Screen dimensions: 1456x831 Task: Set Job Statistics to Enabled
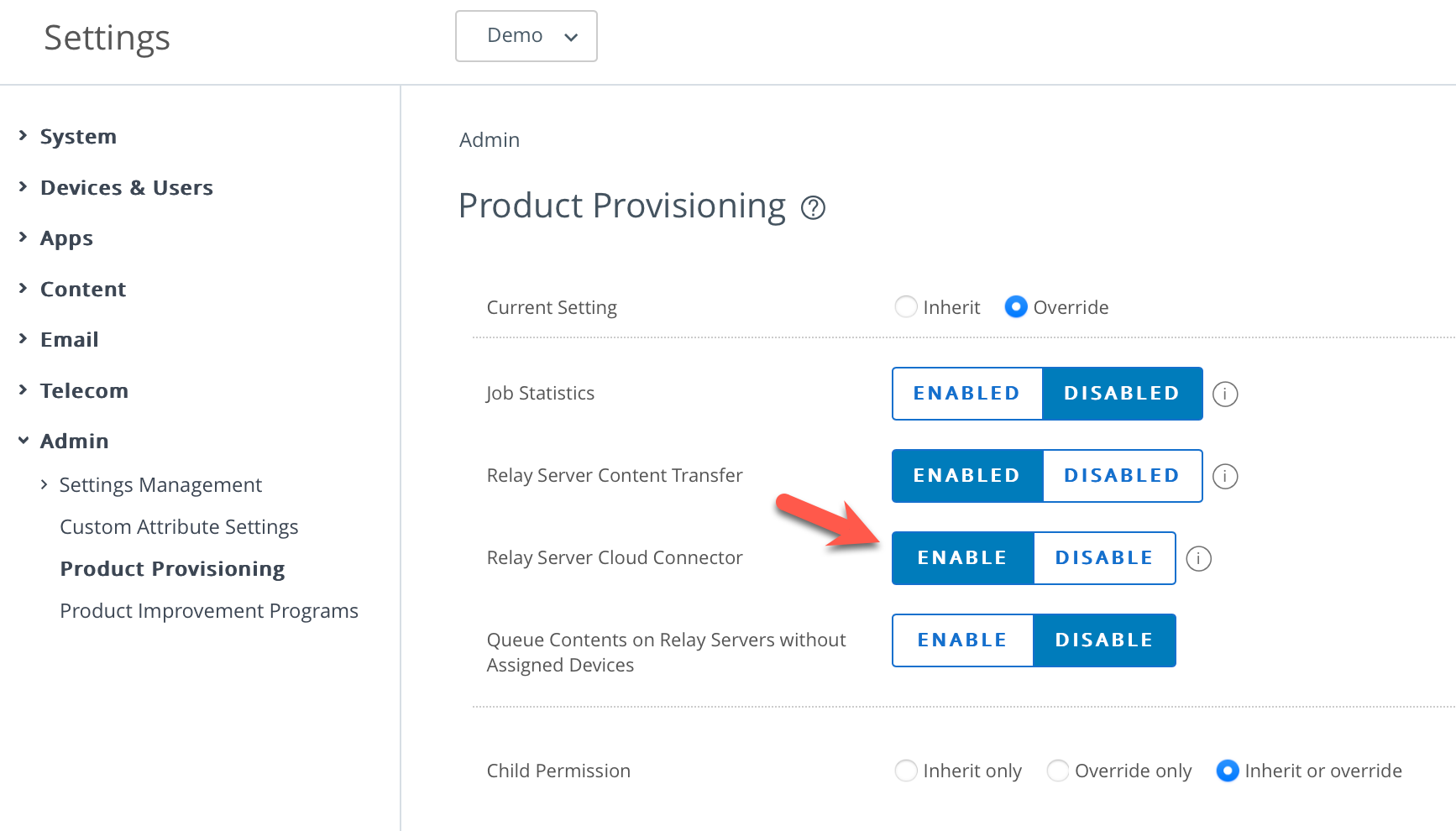(x=966, y=394)
